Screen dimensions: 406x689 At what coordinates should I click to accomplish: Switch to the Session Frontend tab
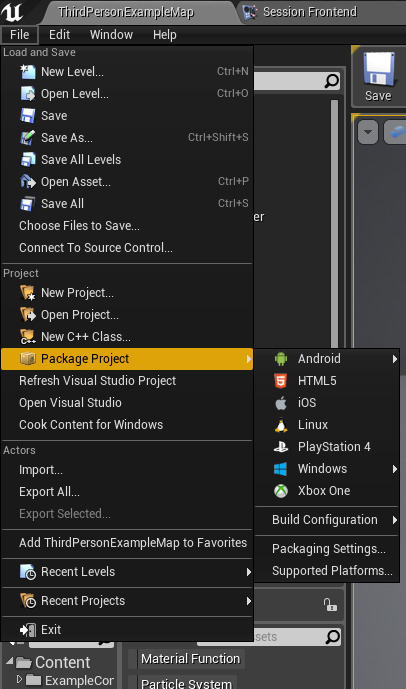coord(310,12)
